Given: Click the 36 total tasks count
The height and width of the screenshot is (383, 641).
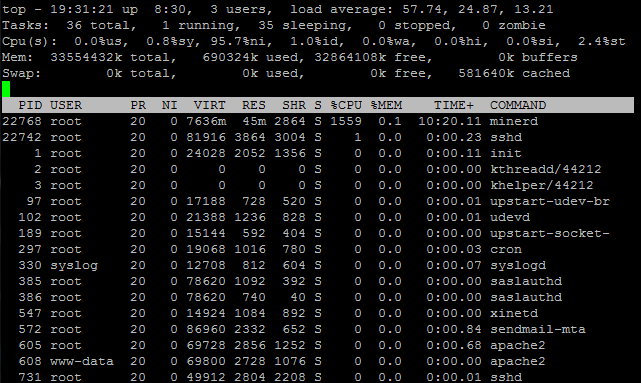Looking at the screenshot, I should [101, 25].
